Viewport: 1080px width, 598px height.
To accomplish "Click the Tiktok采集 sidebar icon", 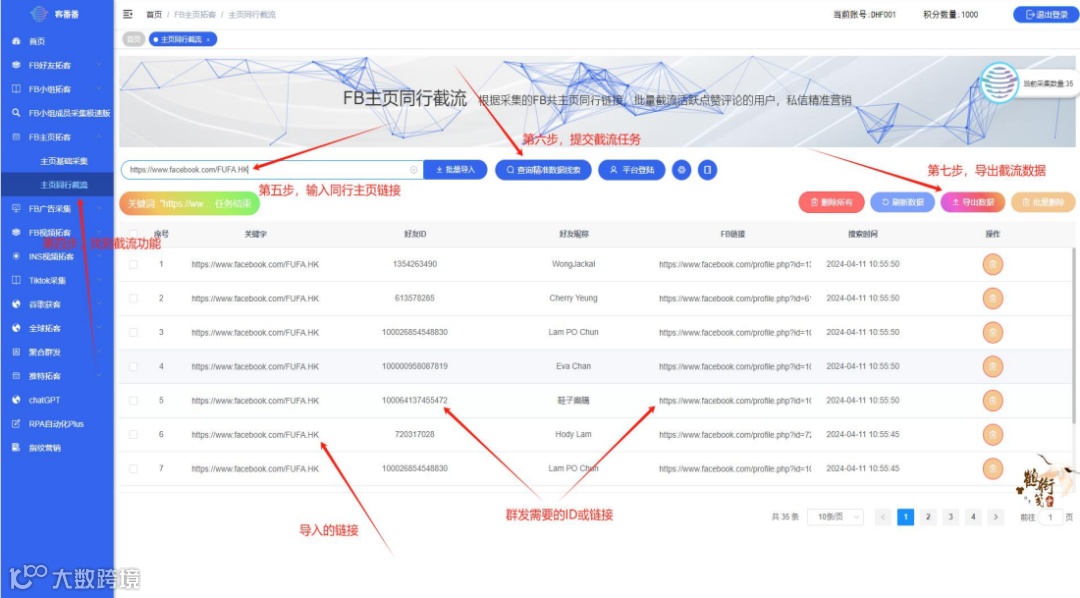I will tap(16, 280).
